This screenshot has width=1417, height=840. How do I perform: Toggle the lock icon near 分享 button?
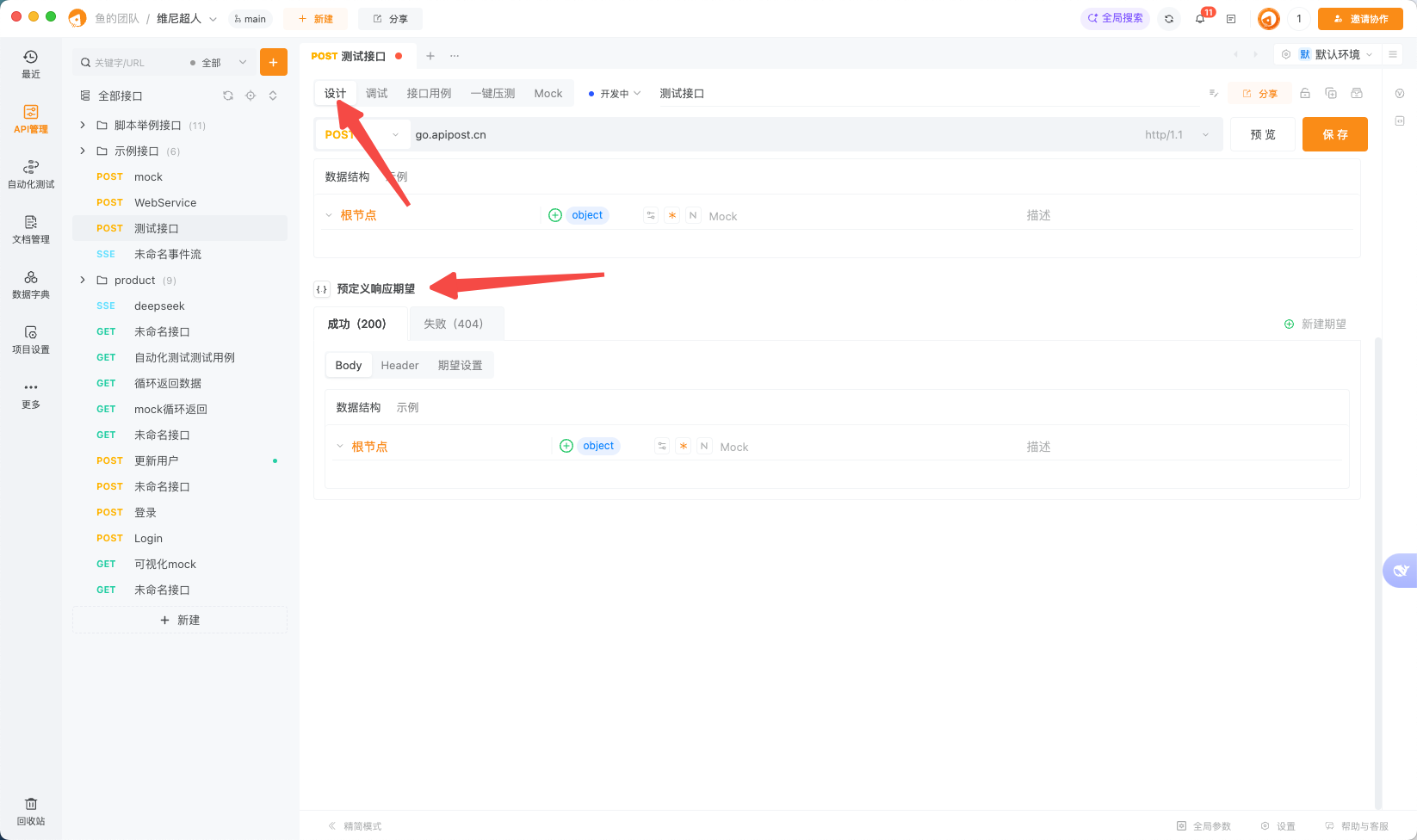coord(1305,93)
